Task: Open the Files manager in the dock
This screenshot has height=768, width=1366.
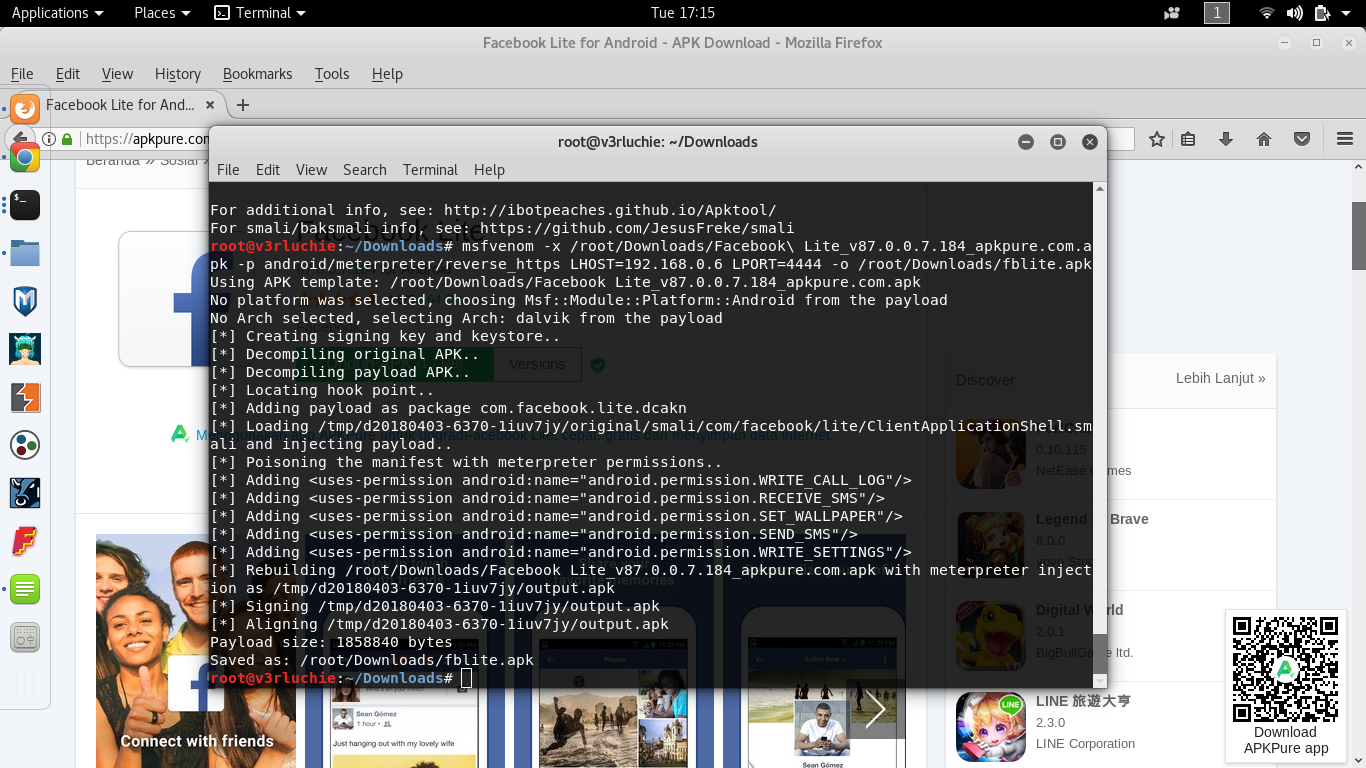Action: [25, 253]
